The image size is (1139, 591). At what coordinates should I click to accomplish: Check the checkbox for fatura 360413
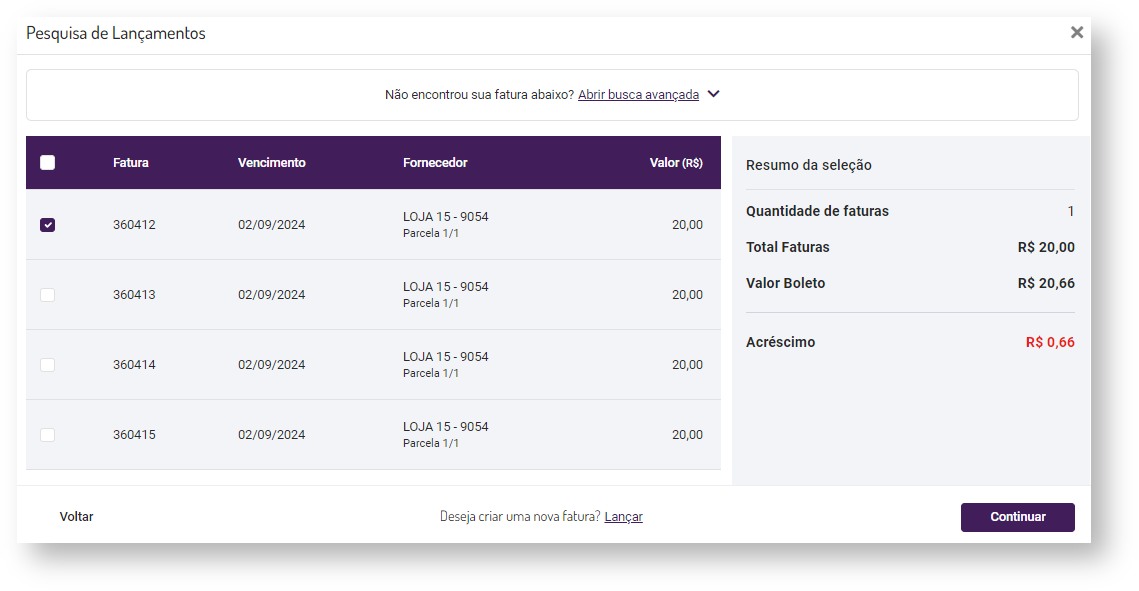click(x=47, y=295)
